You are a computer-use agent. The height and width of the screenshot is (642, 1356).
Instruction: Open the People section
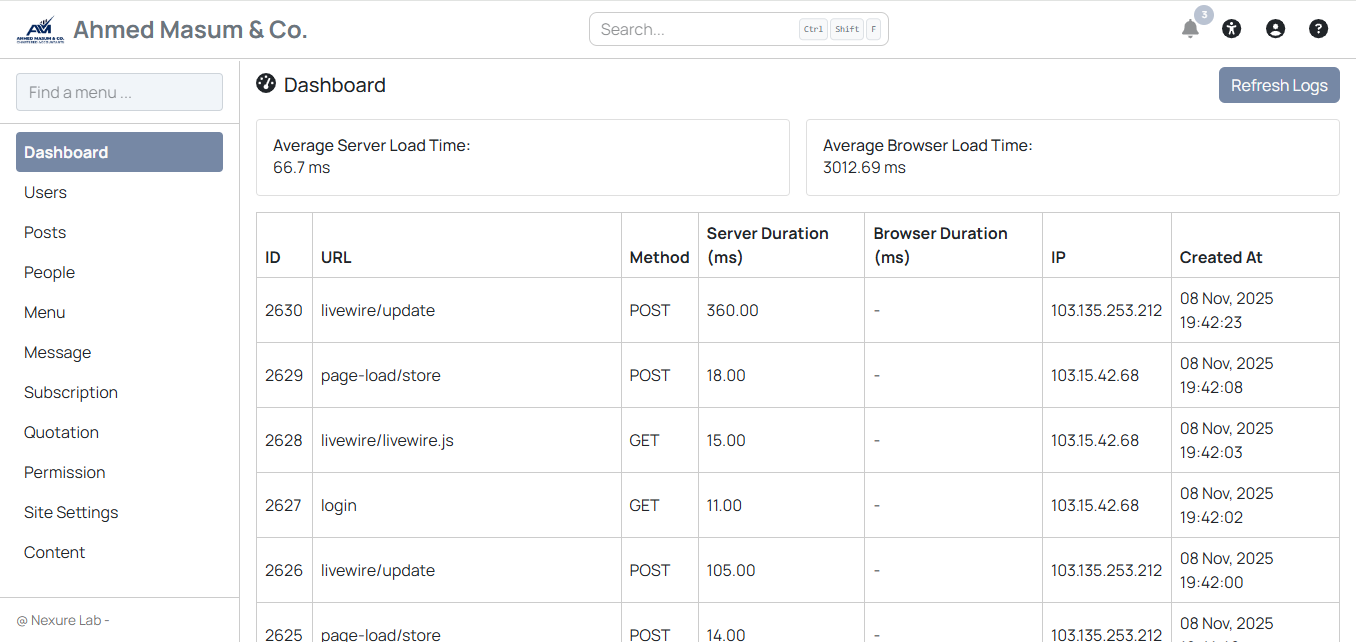[50, 272]
